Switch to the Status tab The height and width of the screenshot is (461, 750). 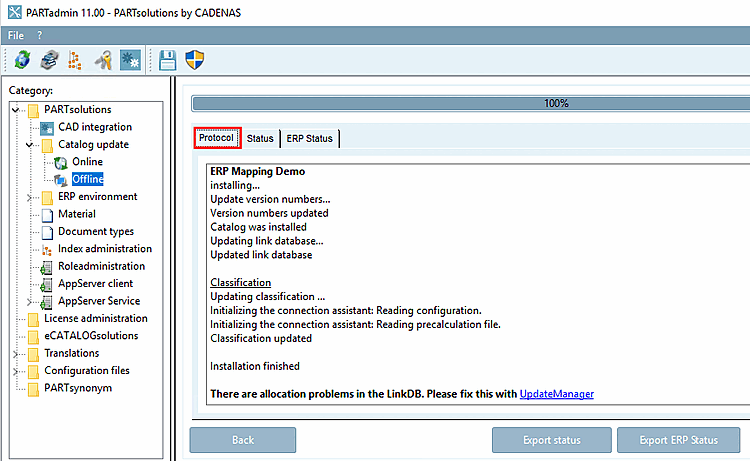click(260, 139)
